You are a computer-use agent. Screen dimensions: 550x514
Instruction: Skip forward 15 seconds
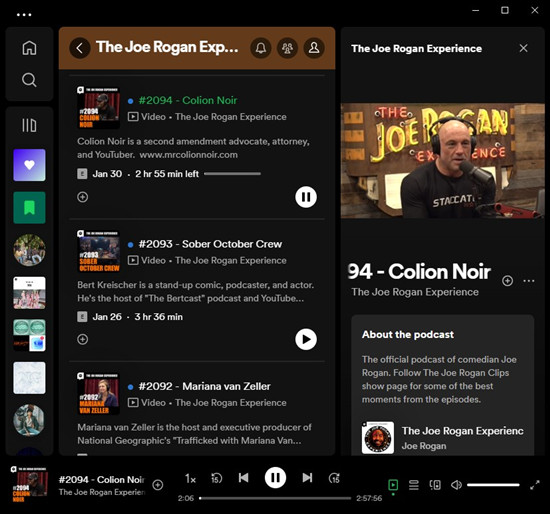click(x=334, y=478)
